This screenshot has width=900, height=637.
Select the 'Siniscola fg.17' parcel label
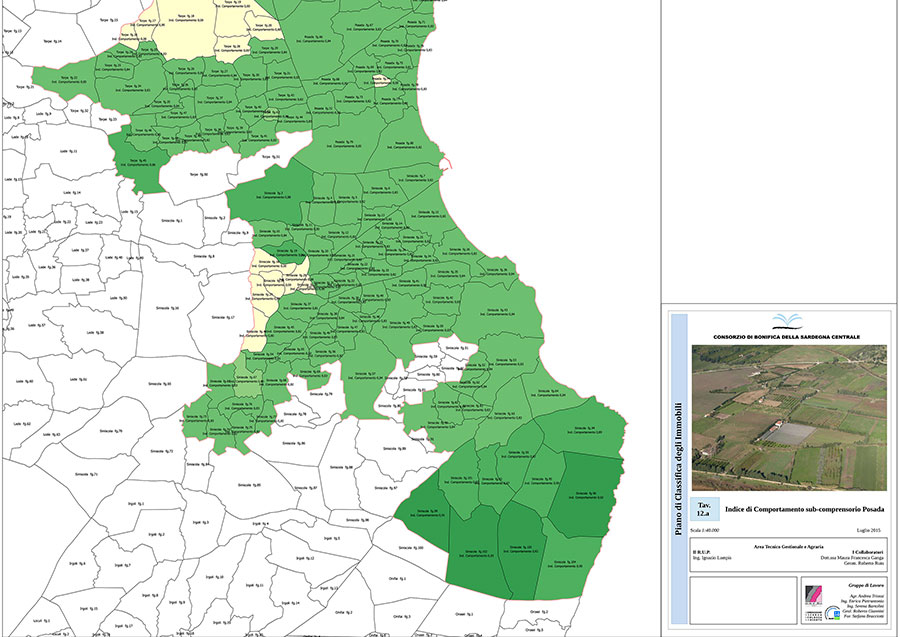tap(223, 317)
